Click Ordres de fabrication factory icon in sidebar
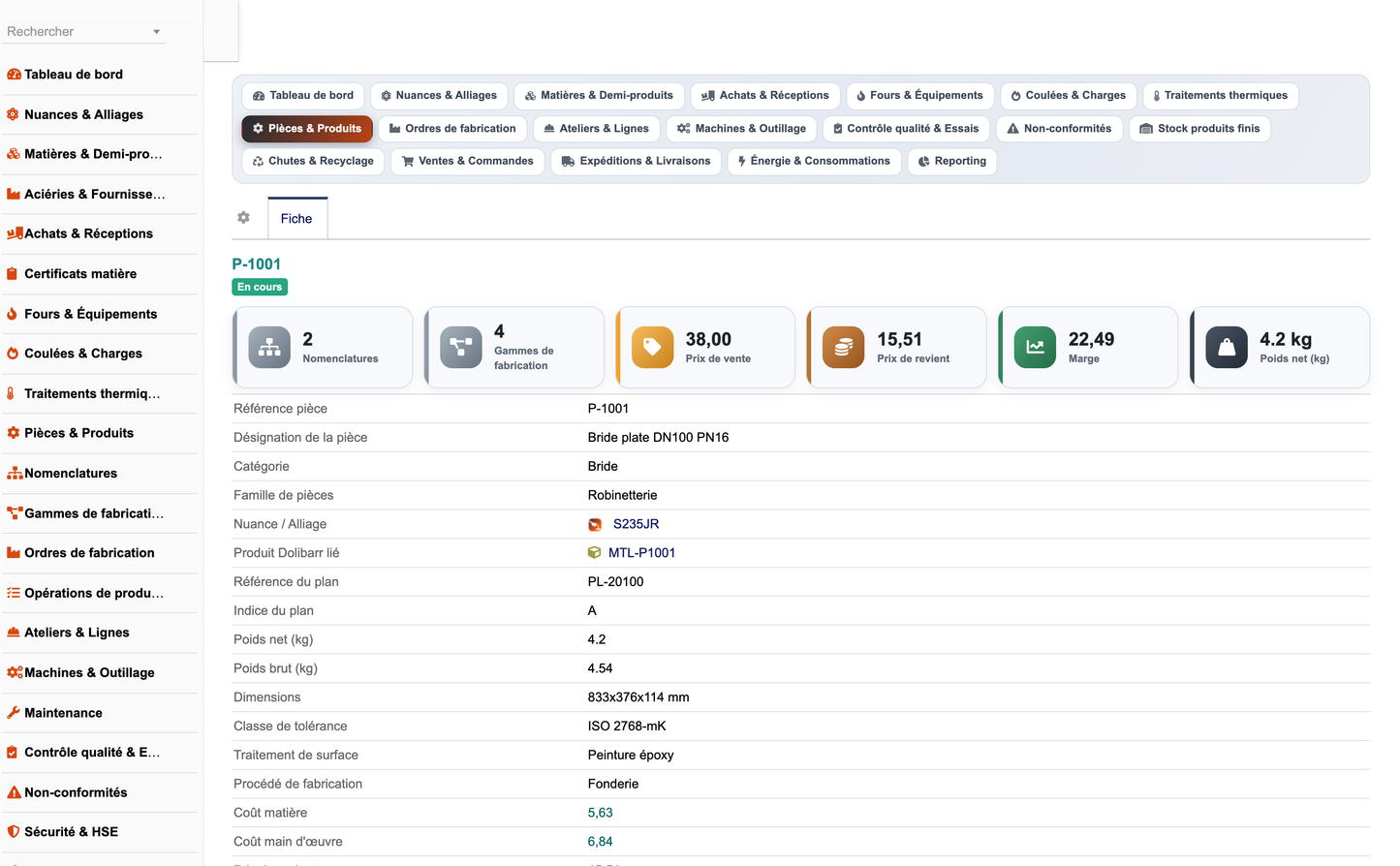1400x866 pixels. pyautogui.click(x=14, y=553)
